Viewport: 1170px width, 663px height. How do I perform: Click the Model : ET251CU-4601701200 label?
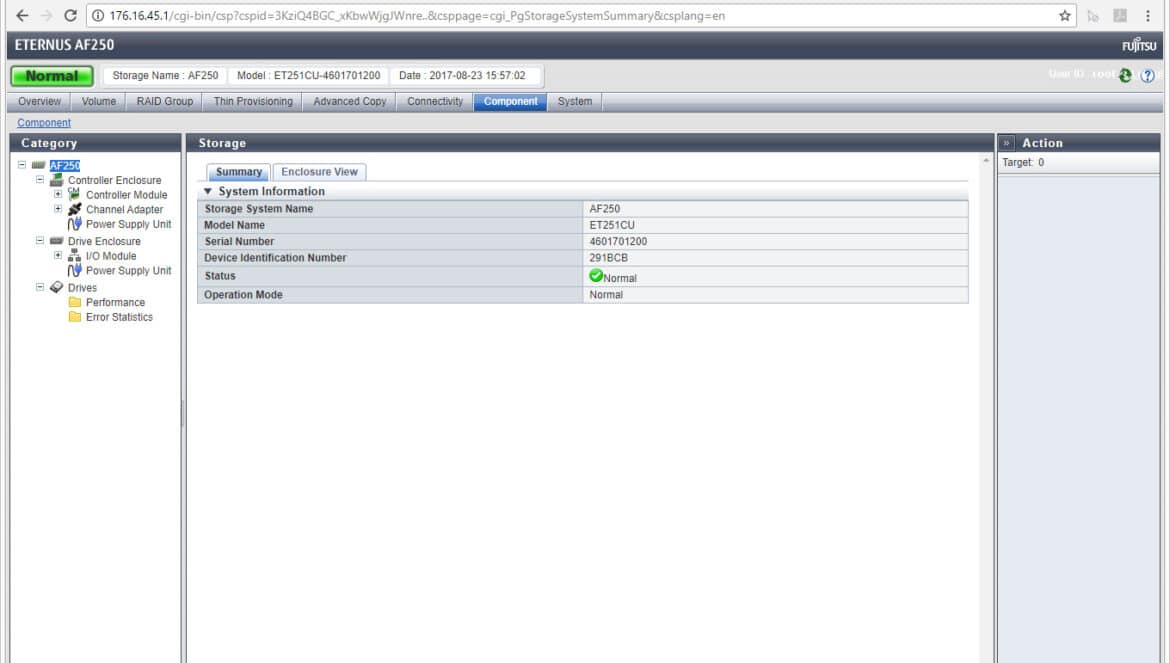(x=308, y=75)
